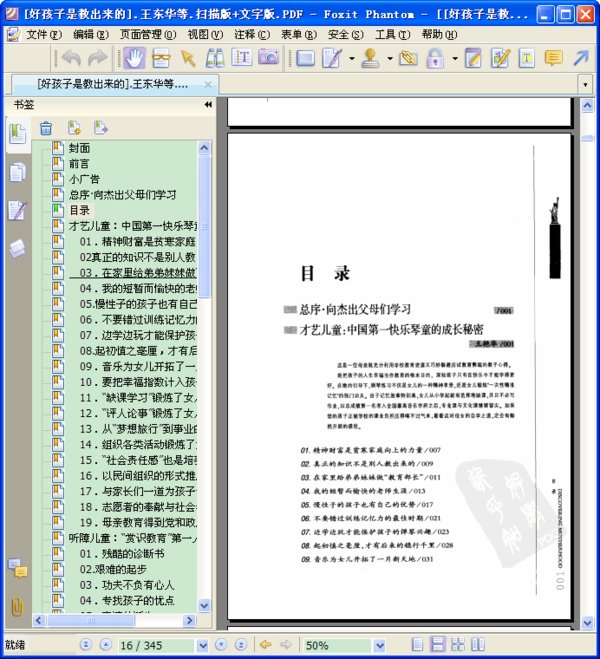The image size is (600, 659).
Task: Close the [好孩子是教出来的] document tab
Action: coord(208,84)
